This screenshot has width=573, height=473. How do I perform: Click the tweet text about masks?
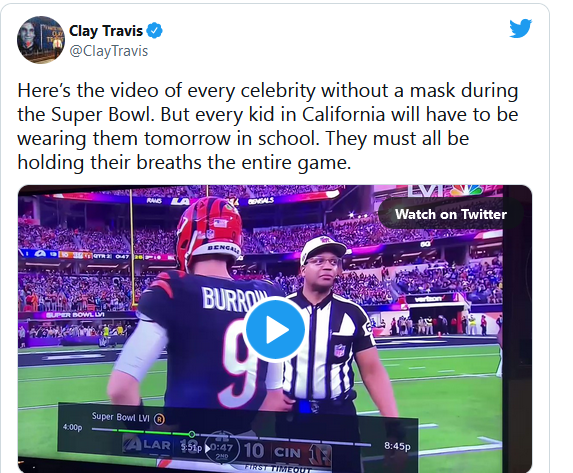(268, 126)
